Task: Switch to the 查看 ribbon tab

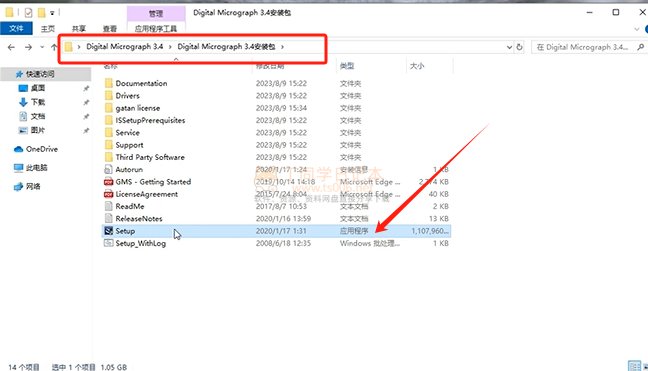Action: tap(110, 29)
